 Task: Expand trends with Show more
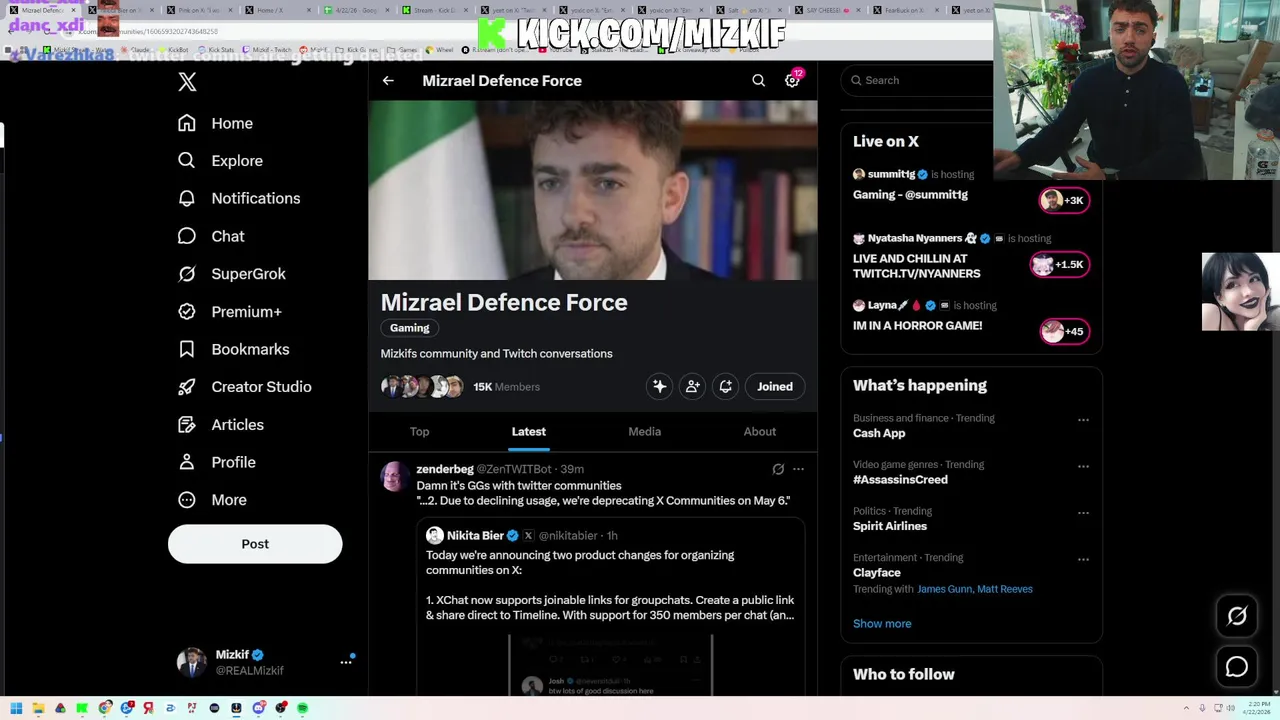click(882, 624)
